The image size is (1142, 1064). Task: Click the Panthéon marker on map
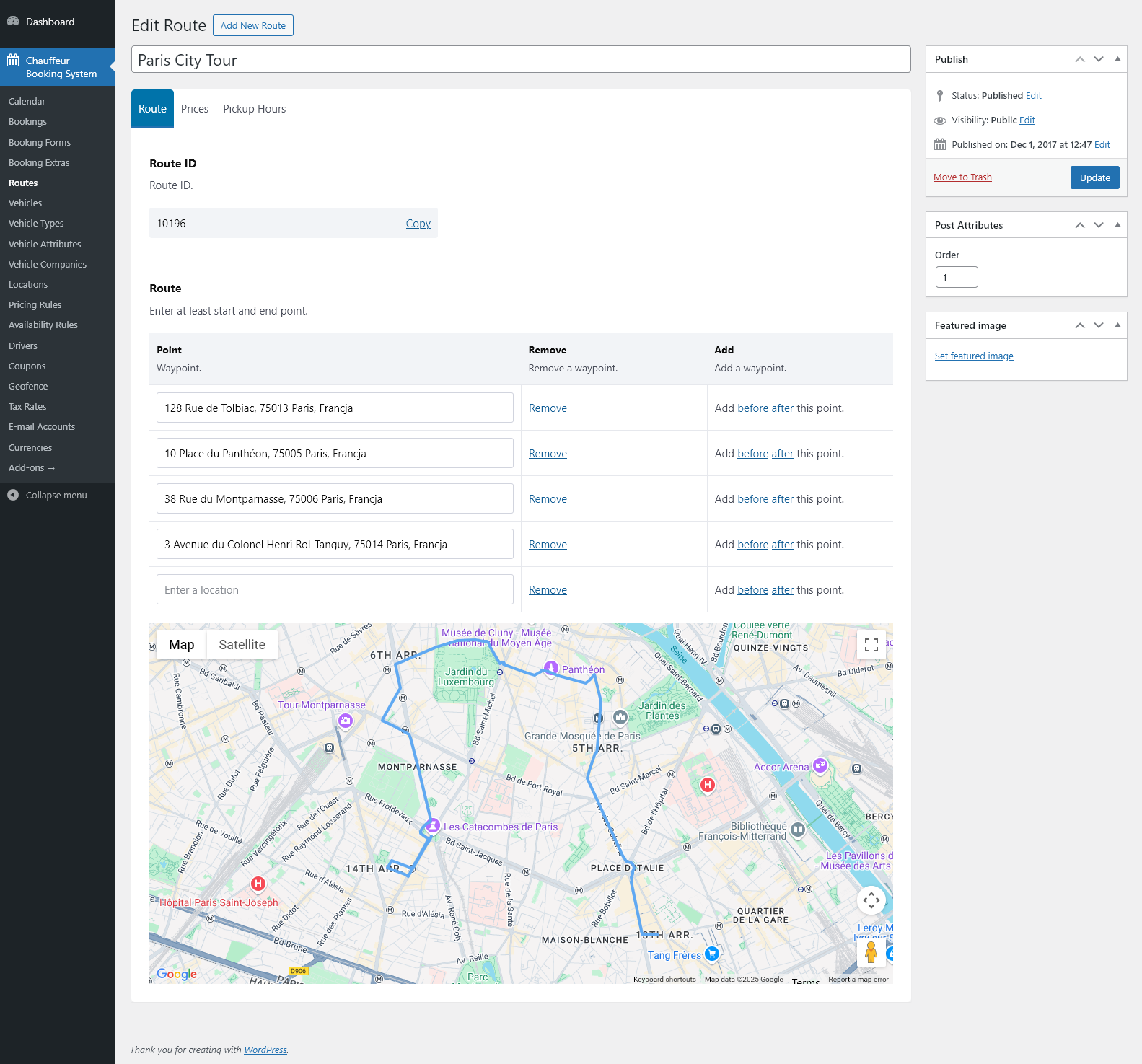click(x=551, y=668)
